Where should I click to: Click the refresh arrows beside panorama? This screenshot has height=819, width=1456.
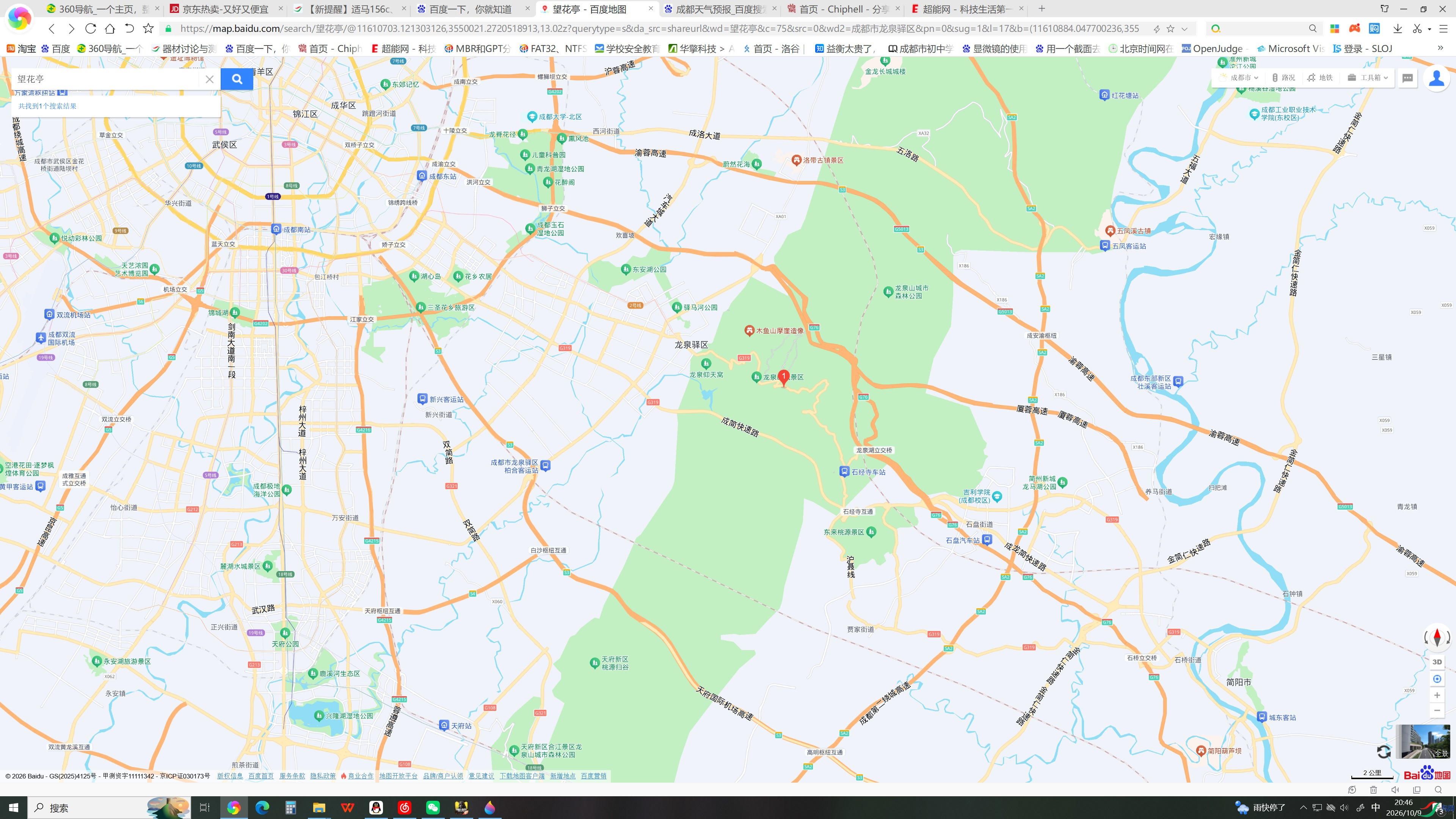1384,751
